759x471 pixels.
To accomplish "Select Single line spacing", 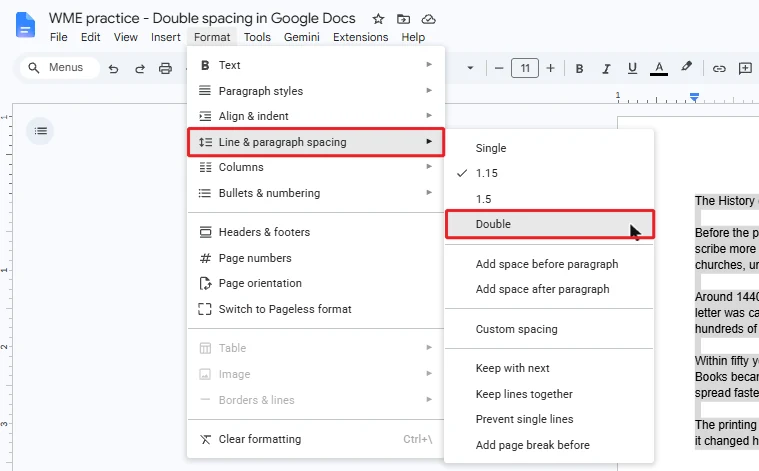I will click(x=549, y=148).
